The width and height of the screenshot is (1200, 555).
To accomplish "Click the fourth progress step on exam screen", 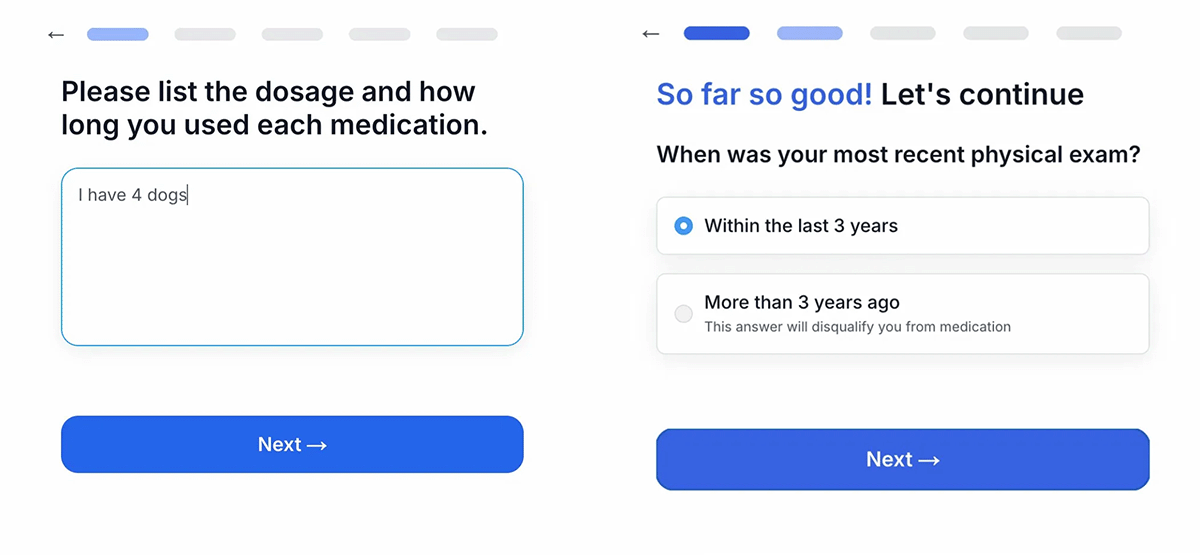I will [x=996, y=33].
